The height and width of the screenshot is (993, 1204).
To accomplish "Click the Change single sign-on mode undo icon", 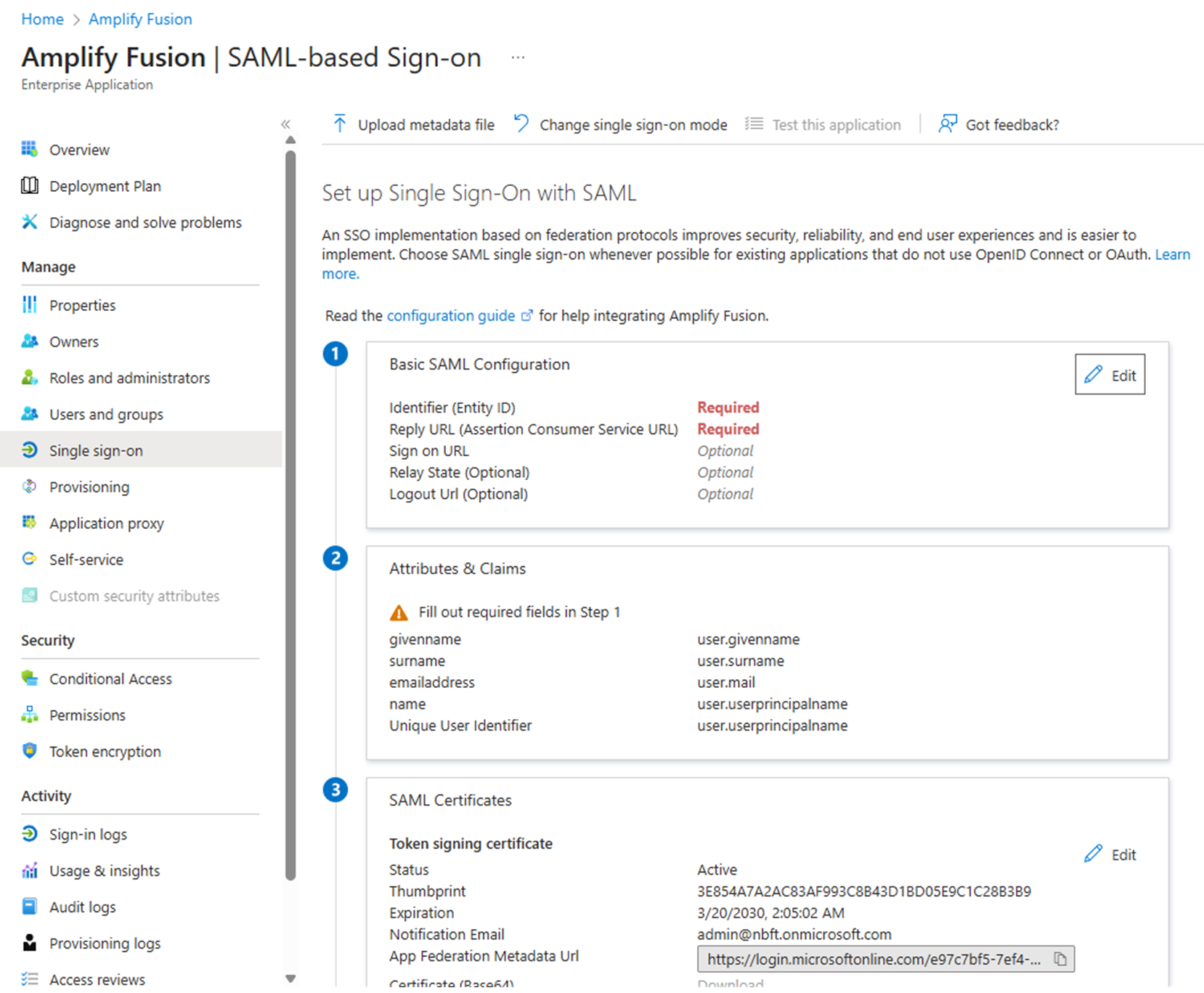I will point(521,123).
